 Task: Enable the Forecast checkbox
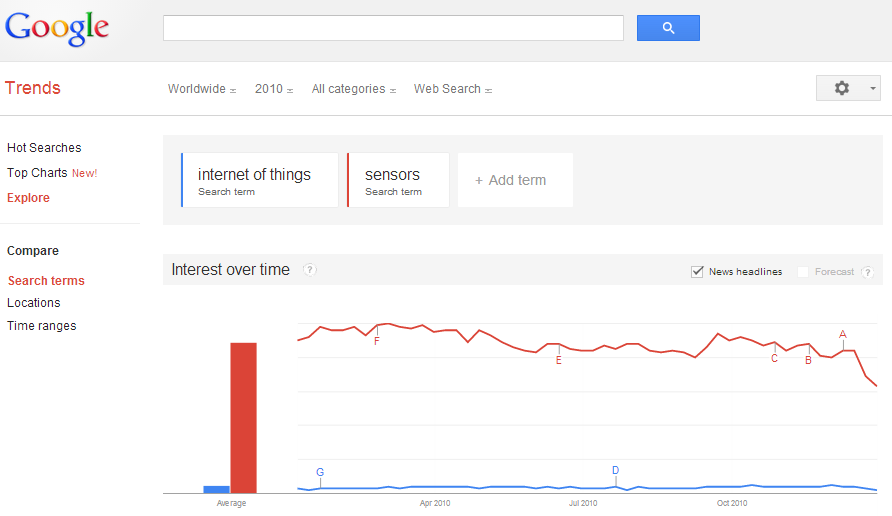pos(803,272)
